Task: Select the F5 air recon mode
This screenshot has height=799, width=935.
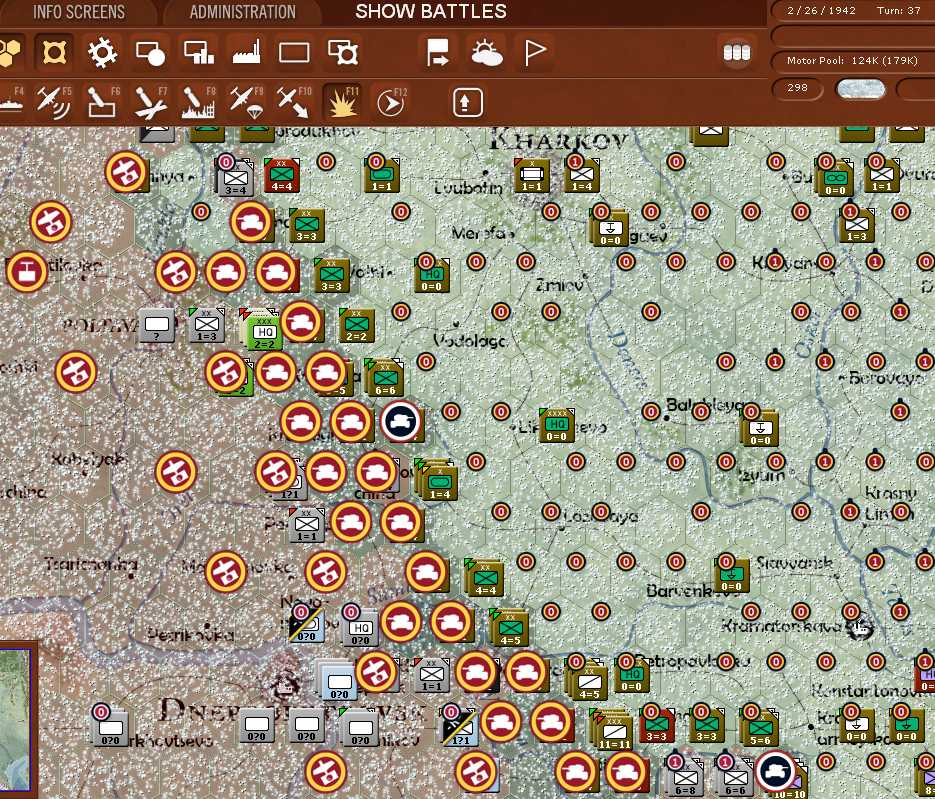Action: (53, 101)
